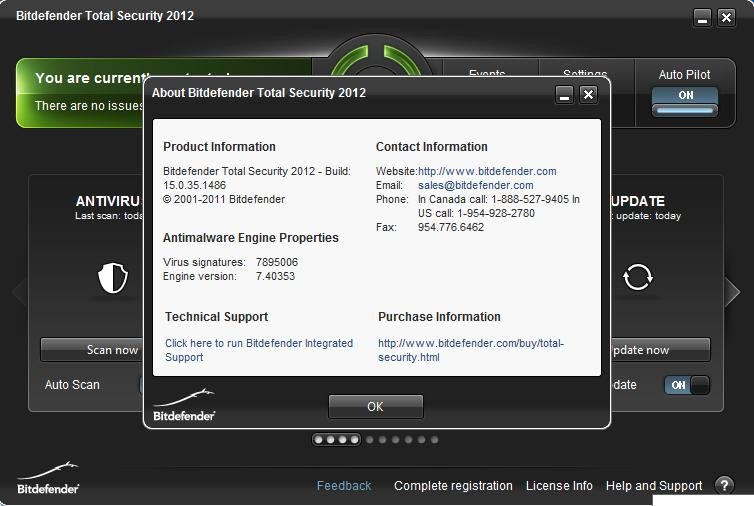
Task: Minimize the main Bitdefender window
Action: [703, 18]
